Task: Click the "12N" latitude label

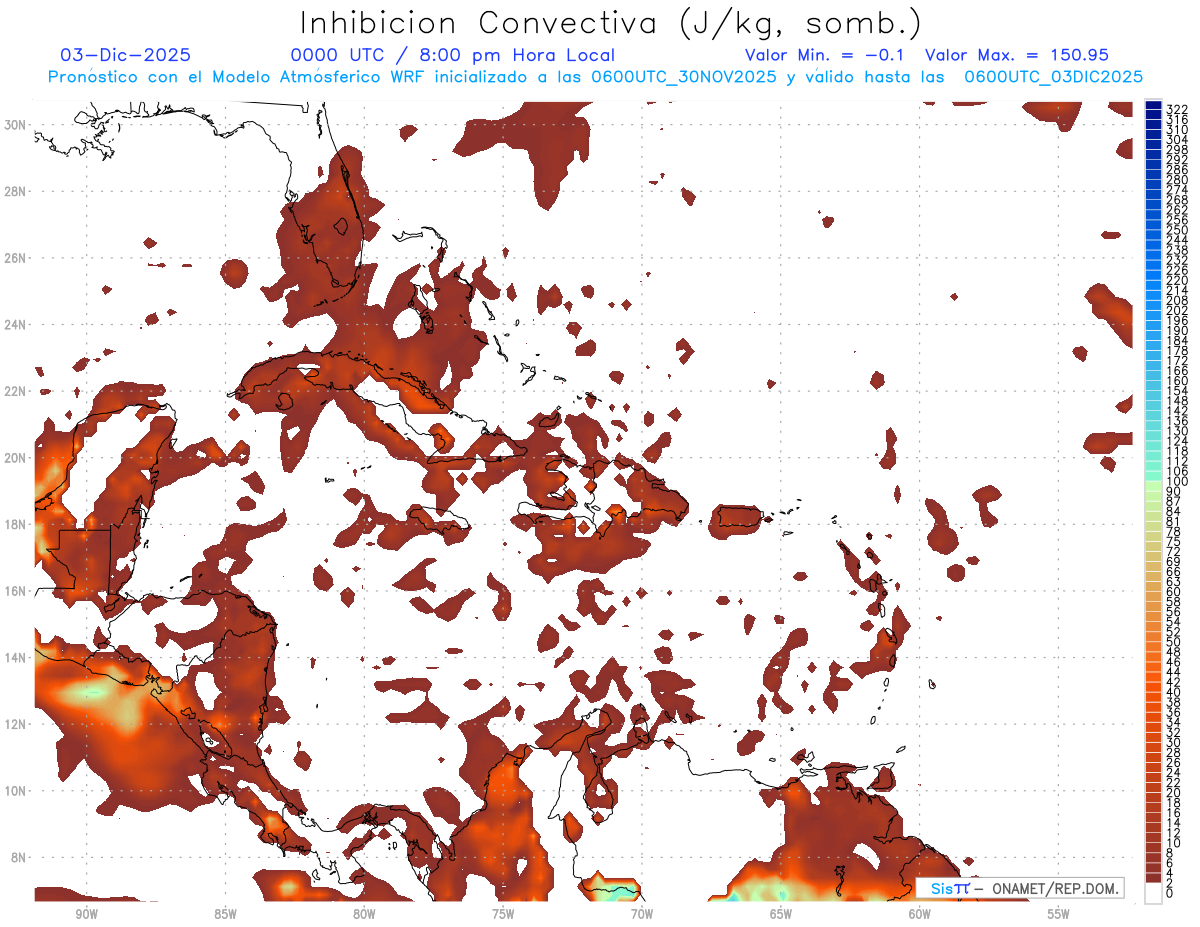Action: click(x=16, y=724)
